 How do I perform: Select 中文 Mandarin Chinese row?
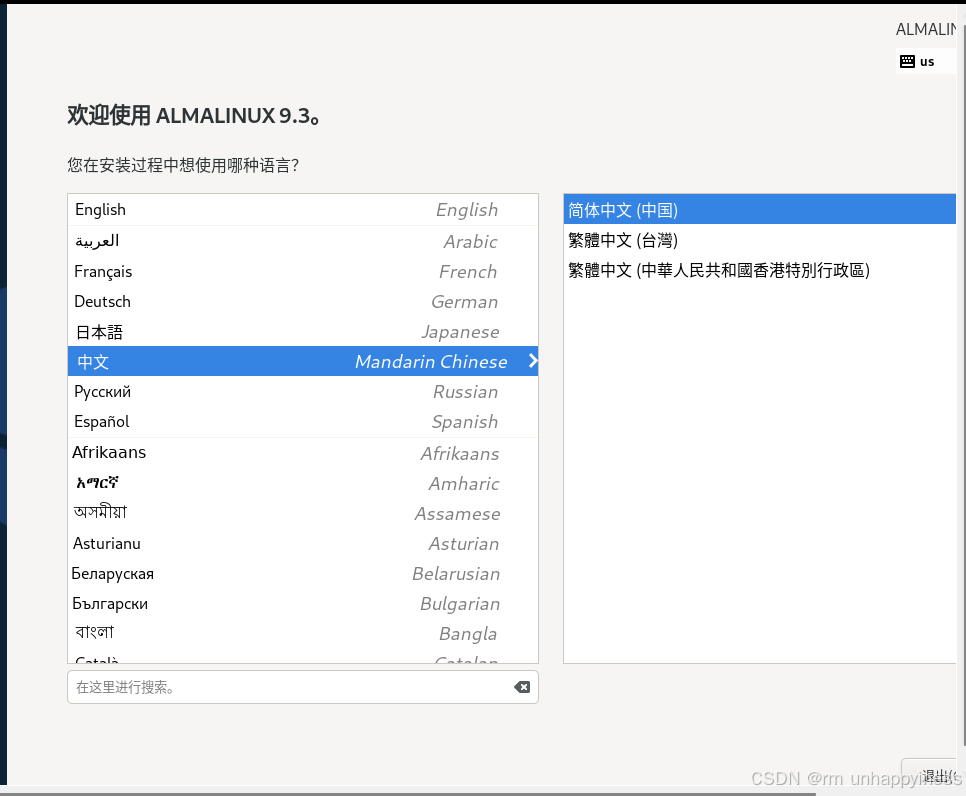(x=302, y=361)
